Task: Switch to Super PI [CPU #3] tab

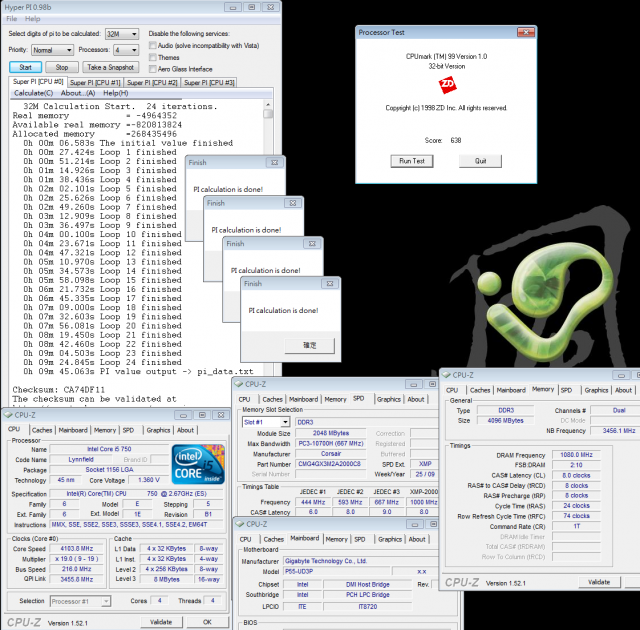Action: (x=209, y=83)
